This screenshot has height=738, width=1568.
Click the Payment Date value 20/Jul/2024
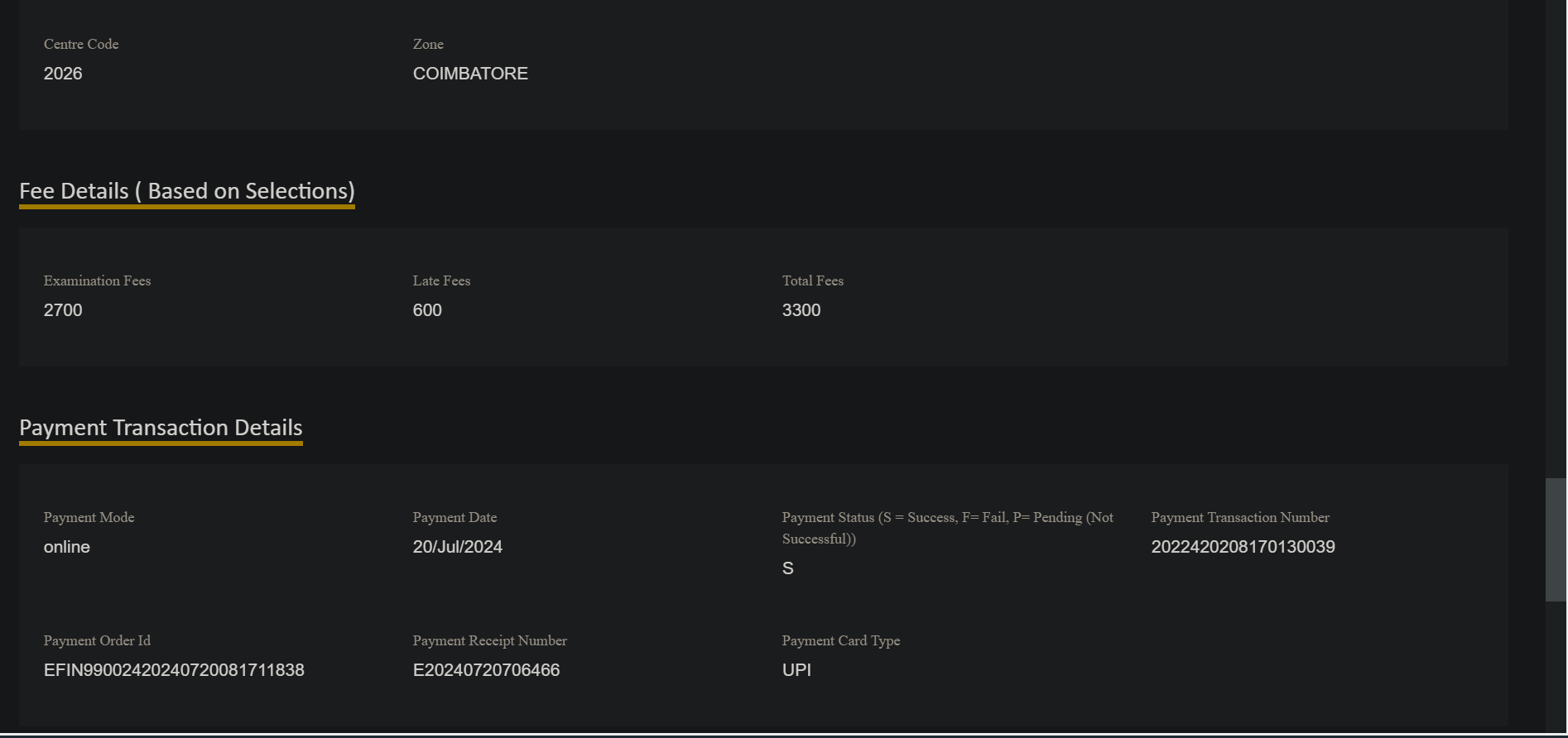[458, 547]
